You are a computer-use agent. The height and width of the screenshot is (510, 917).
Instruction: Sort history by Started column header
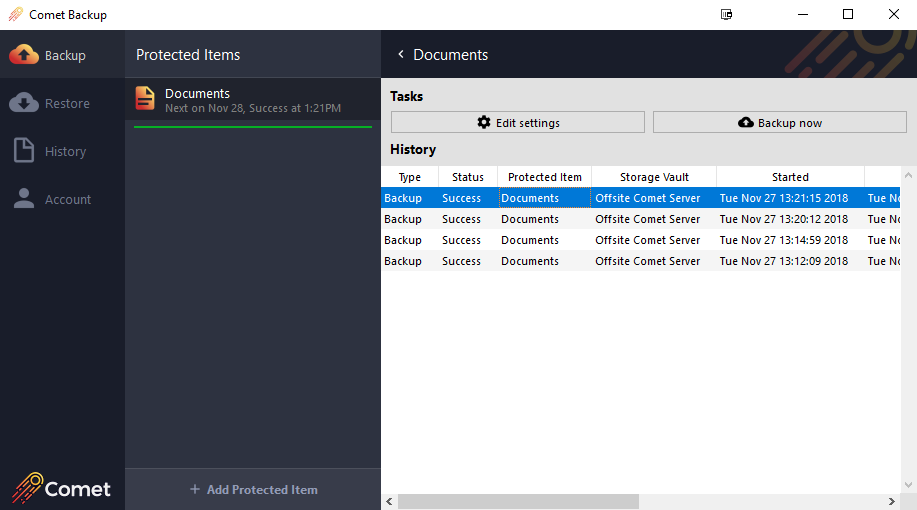pos(790,177)
